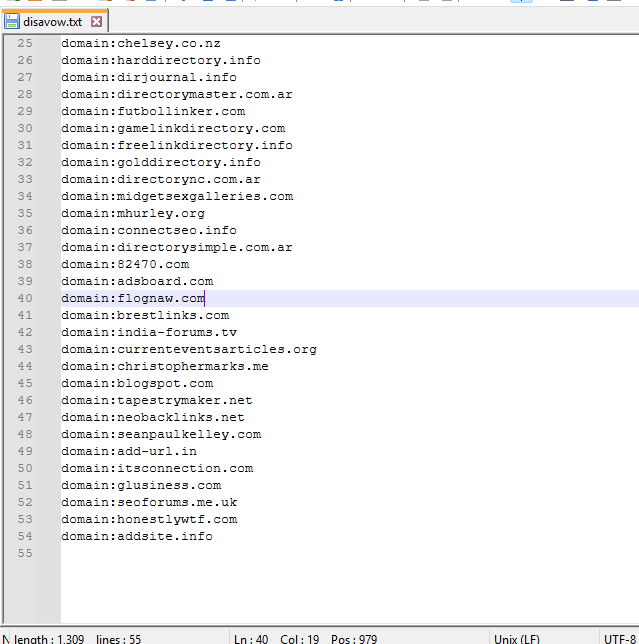
Task: Select the domain:dirjournal.info line
Action: 149,77
